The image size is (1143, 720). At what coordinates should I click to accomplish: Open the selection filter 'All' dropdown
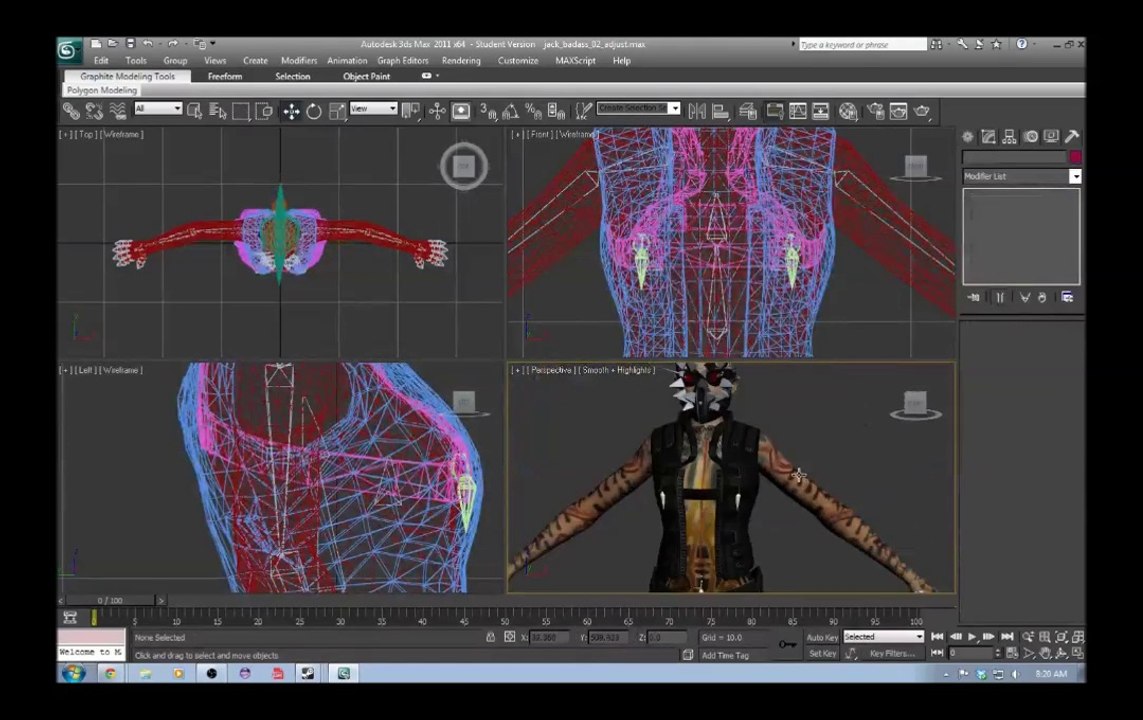click(158, 109)
